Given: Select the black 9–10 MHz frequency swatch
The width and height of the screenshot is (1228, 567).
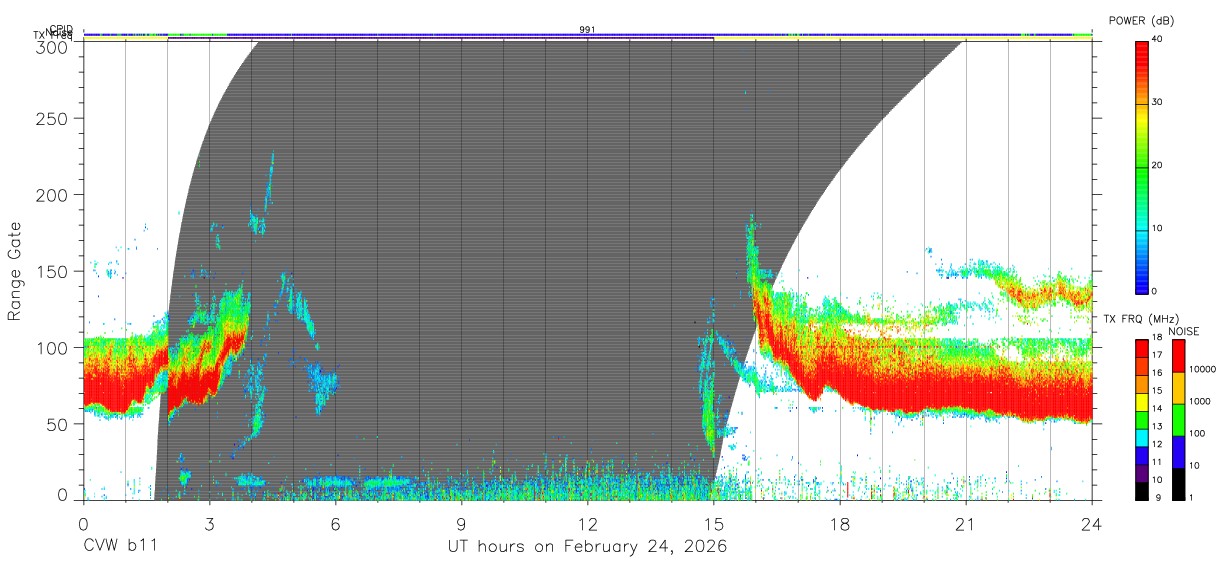Looking at the screenshot, I should (1142, 491).
